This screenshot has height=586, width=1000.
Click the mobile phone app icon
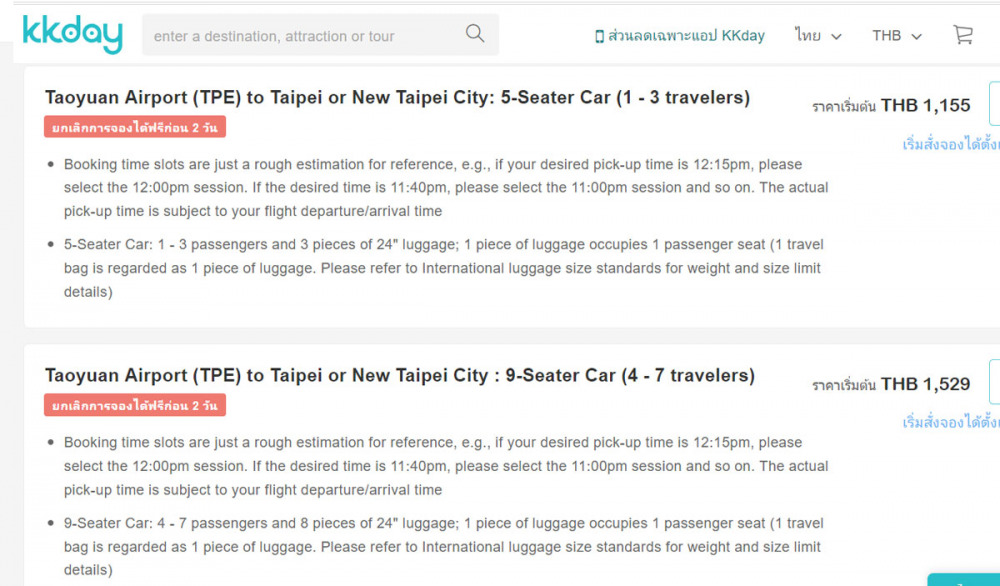point(599,36)
